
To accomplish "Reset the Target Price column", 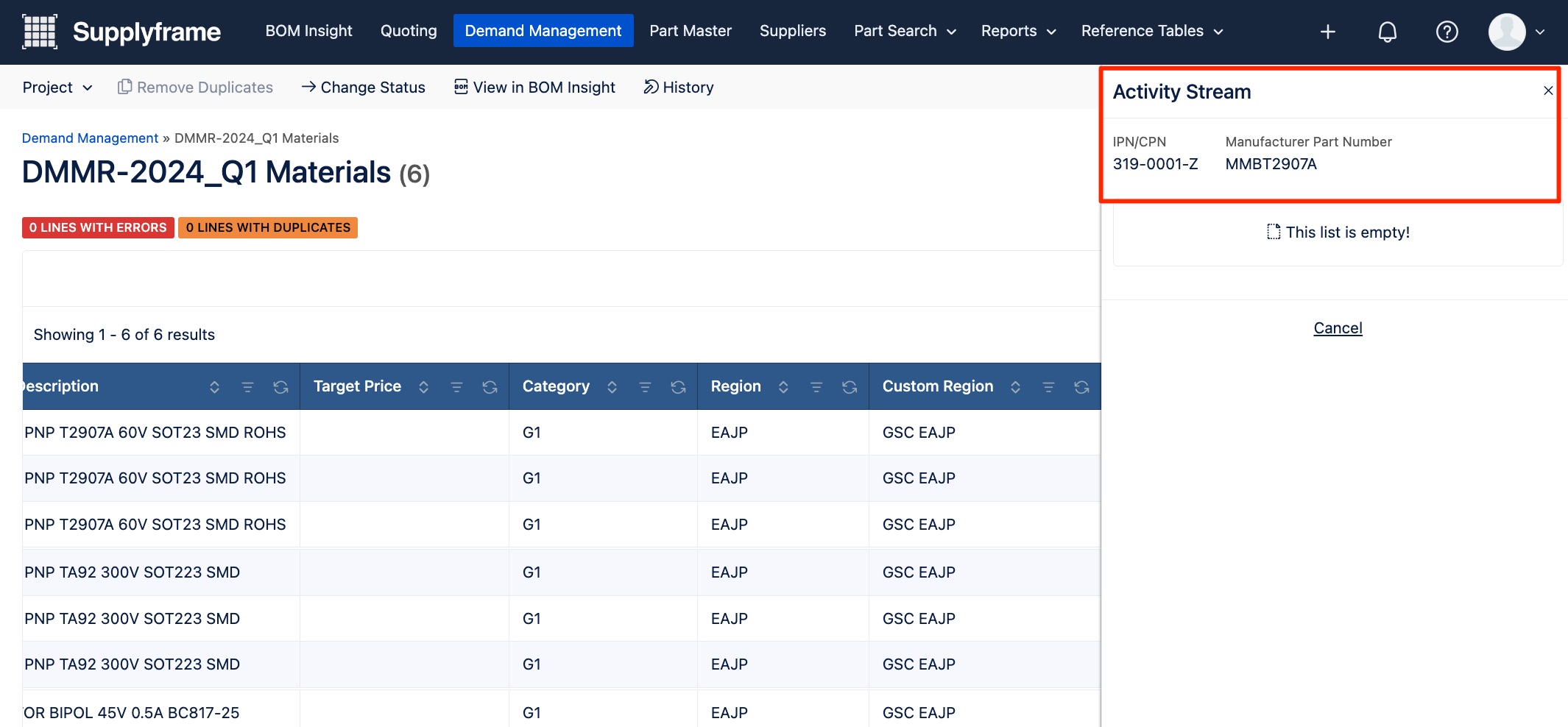I will (x=490, y=387).
